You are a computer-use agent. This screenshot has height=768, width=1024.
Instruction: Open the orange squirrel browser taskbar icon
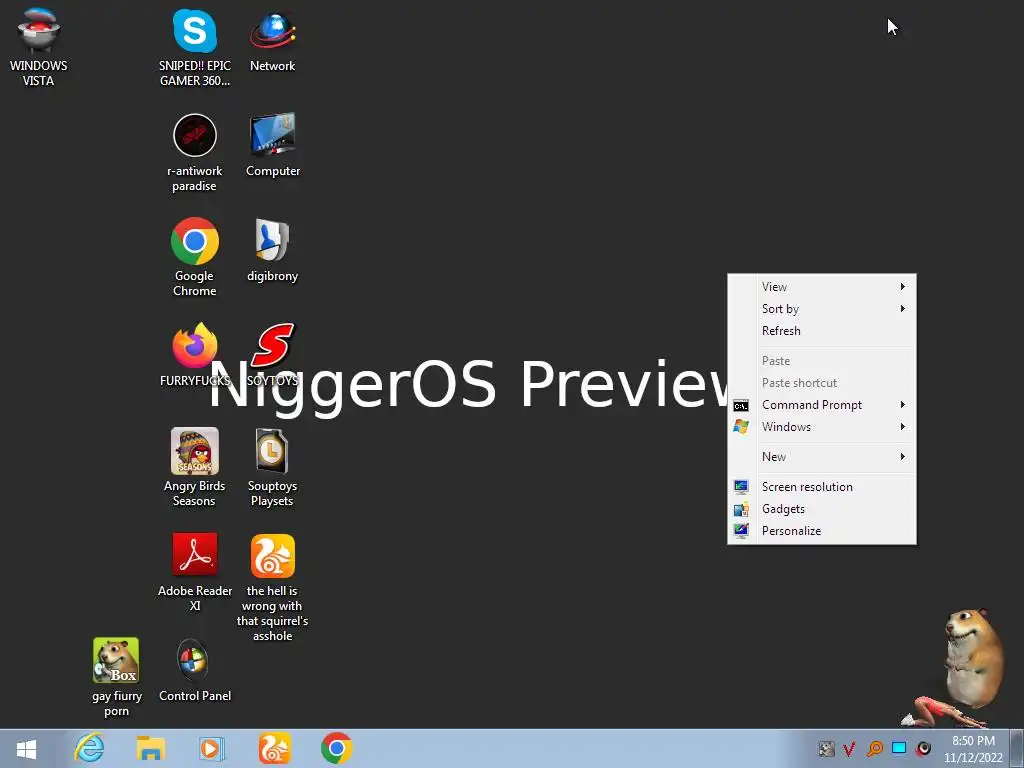click(x=274, y=748)
